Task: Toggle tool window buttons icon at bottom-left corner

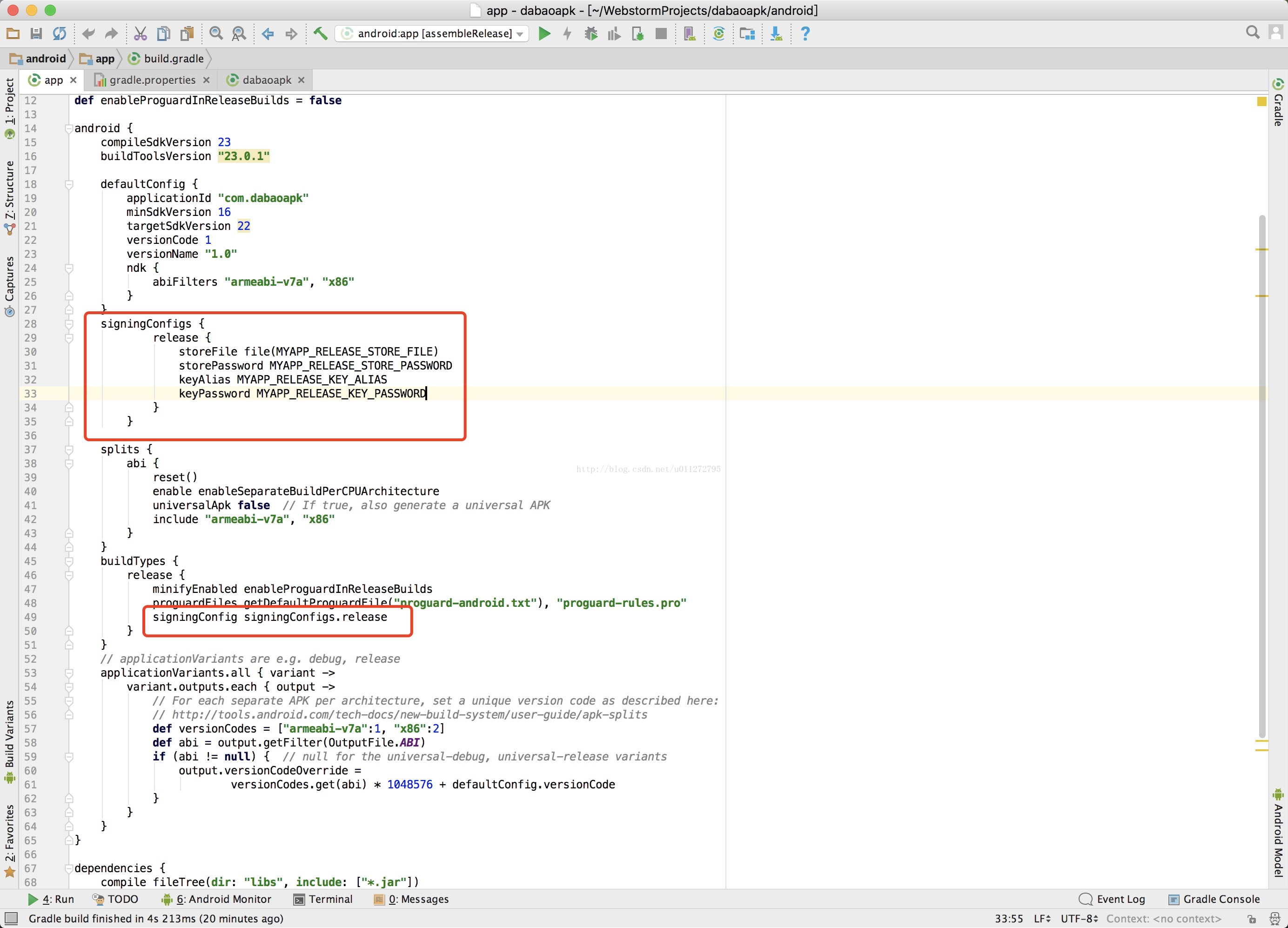Action: pos(11,918)
